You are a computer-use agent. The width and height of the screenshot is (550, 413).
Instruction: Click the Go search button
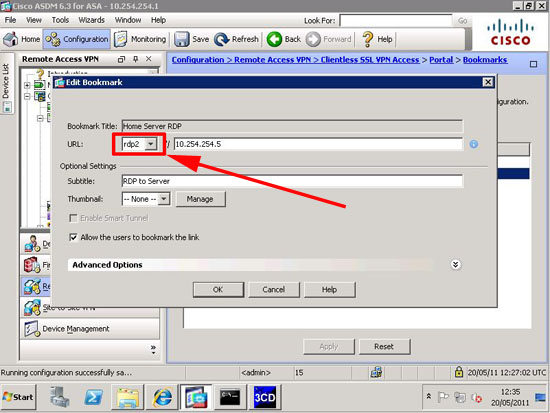coord(462,21)
